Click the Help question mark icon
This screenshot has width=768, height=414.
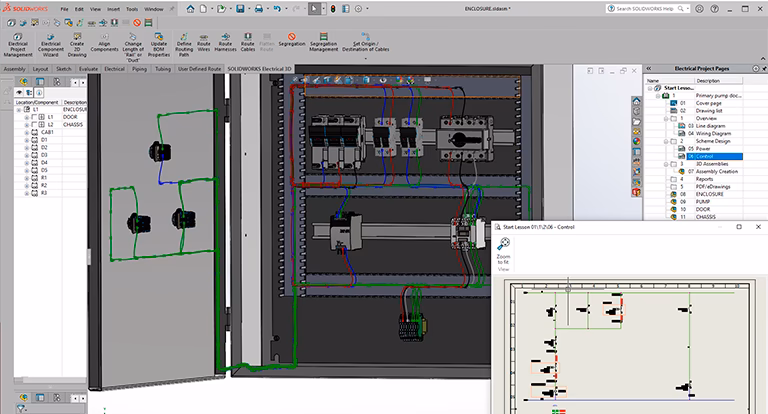click(715, 9)
